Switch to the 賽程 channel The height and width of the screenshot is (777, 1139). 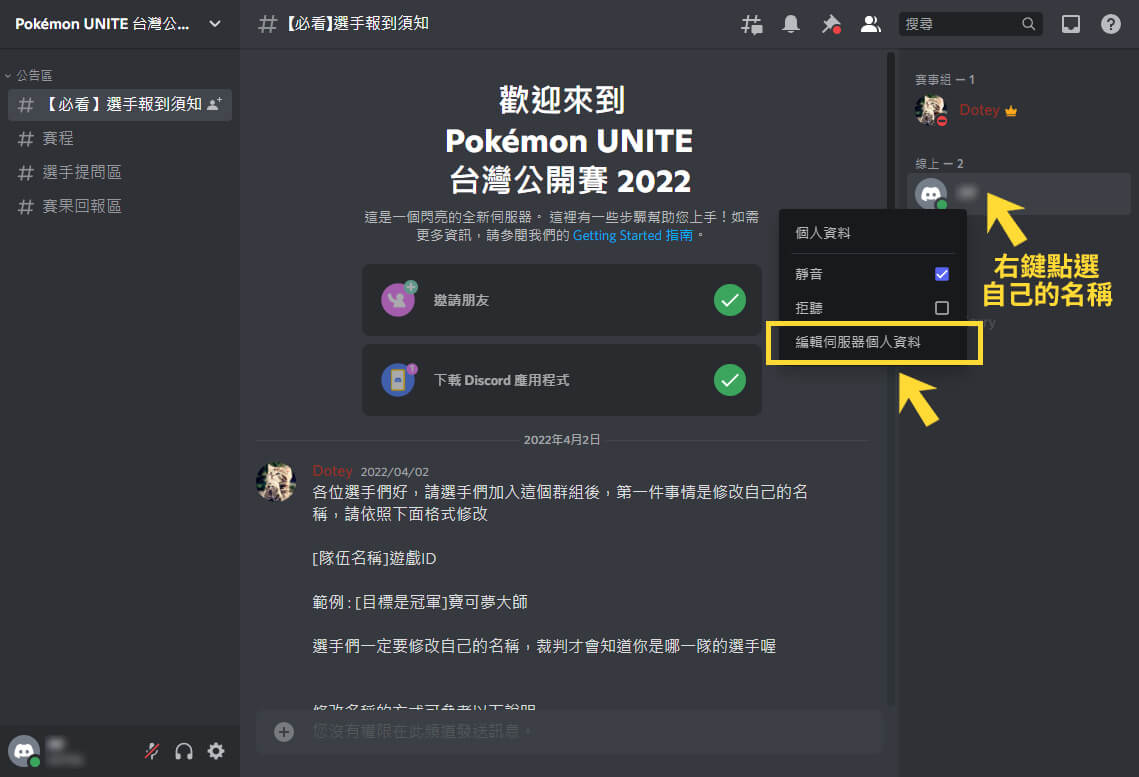coord(120,139)
